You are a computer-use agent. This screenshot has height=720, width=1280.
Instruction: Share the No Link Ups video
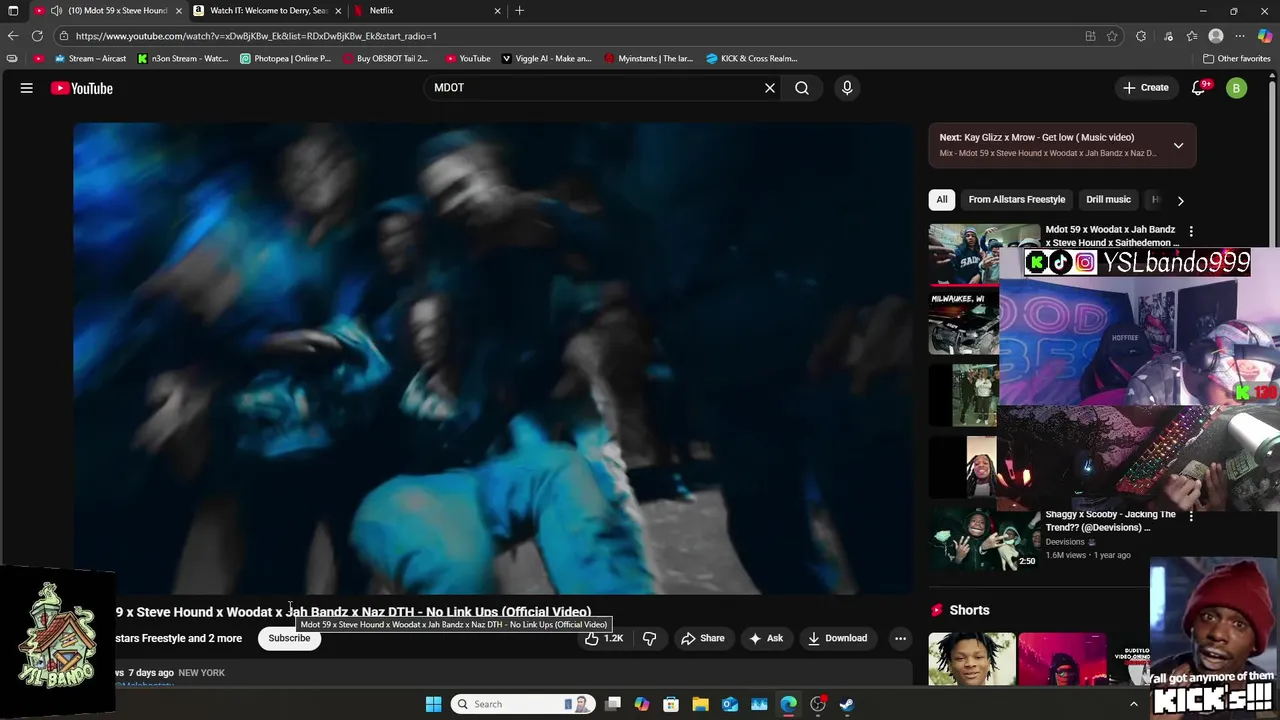point(703,638)
